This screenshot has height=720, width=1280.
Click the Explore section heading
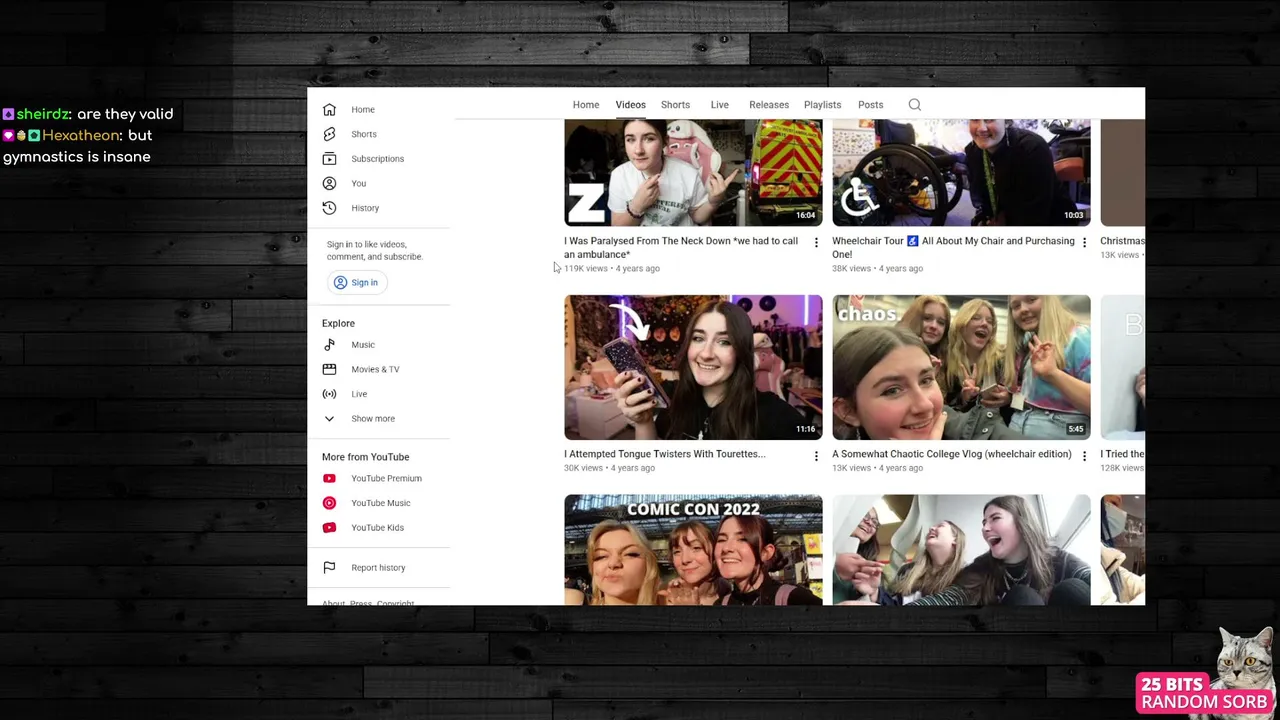point(338,323)
